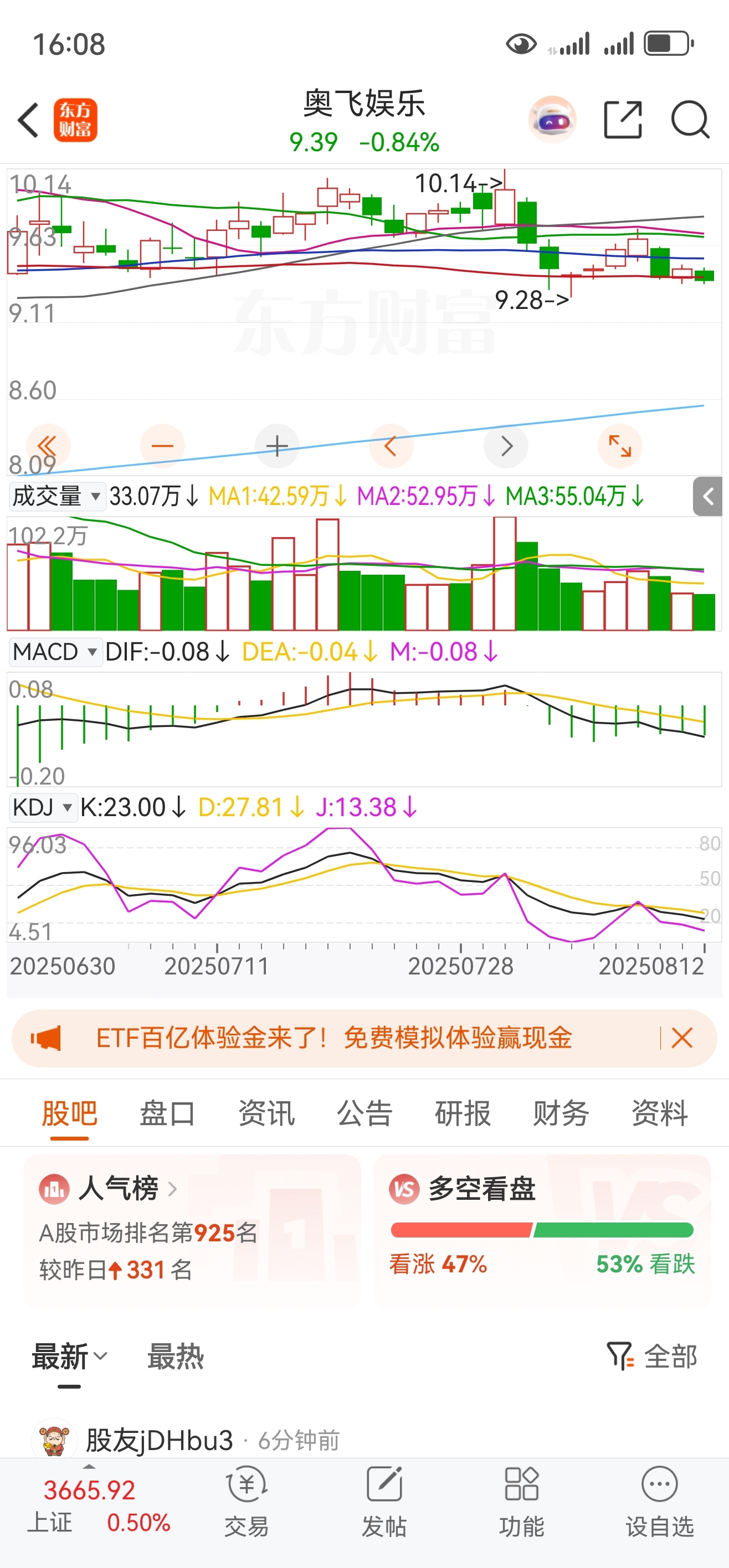Screen dimensions: 729x1568
Task: Tap the back arrow icon
Action: click(28, 120)
